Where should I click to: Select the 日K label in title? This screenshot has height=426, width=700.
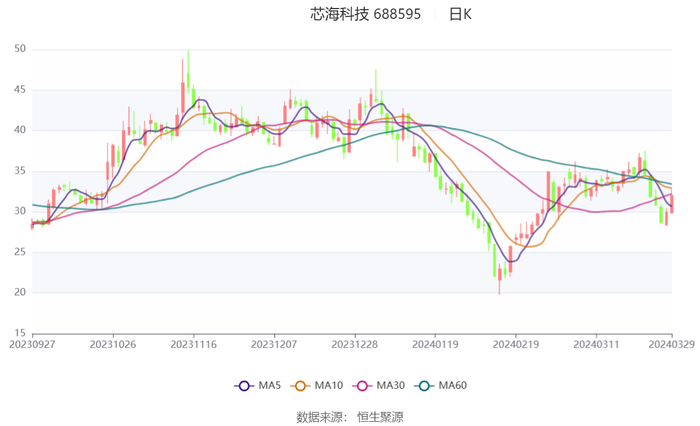tap(460, 14)
